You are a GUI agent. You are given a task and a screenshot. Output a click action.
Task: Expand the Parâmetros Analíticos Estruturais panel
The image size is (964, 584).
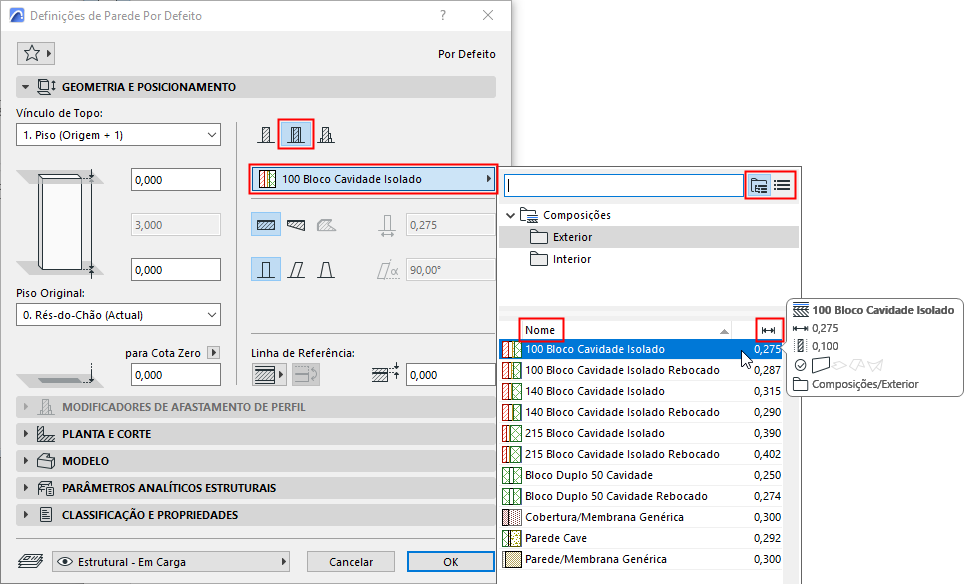25,488
